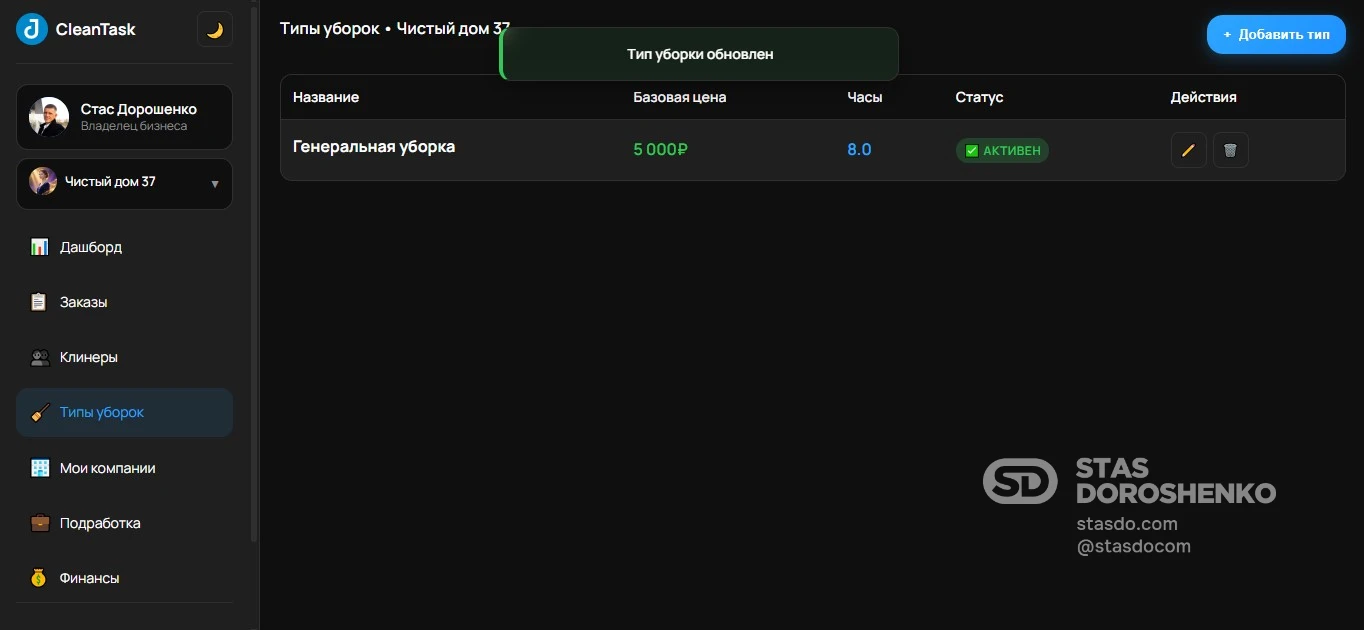
Task: Click Стас Дорошенко's profile avatar
Action: 48,117
